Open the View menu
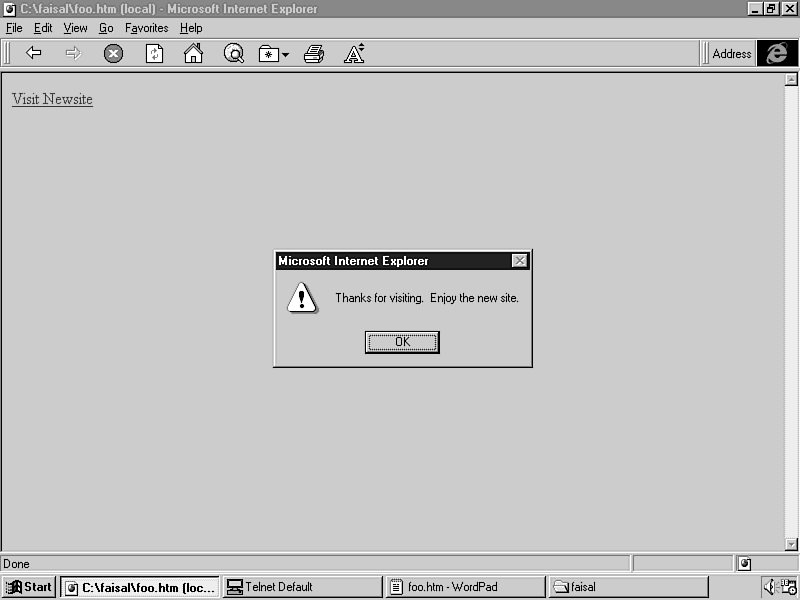Screen dimensions: 800x600 (x=76, y=28)
